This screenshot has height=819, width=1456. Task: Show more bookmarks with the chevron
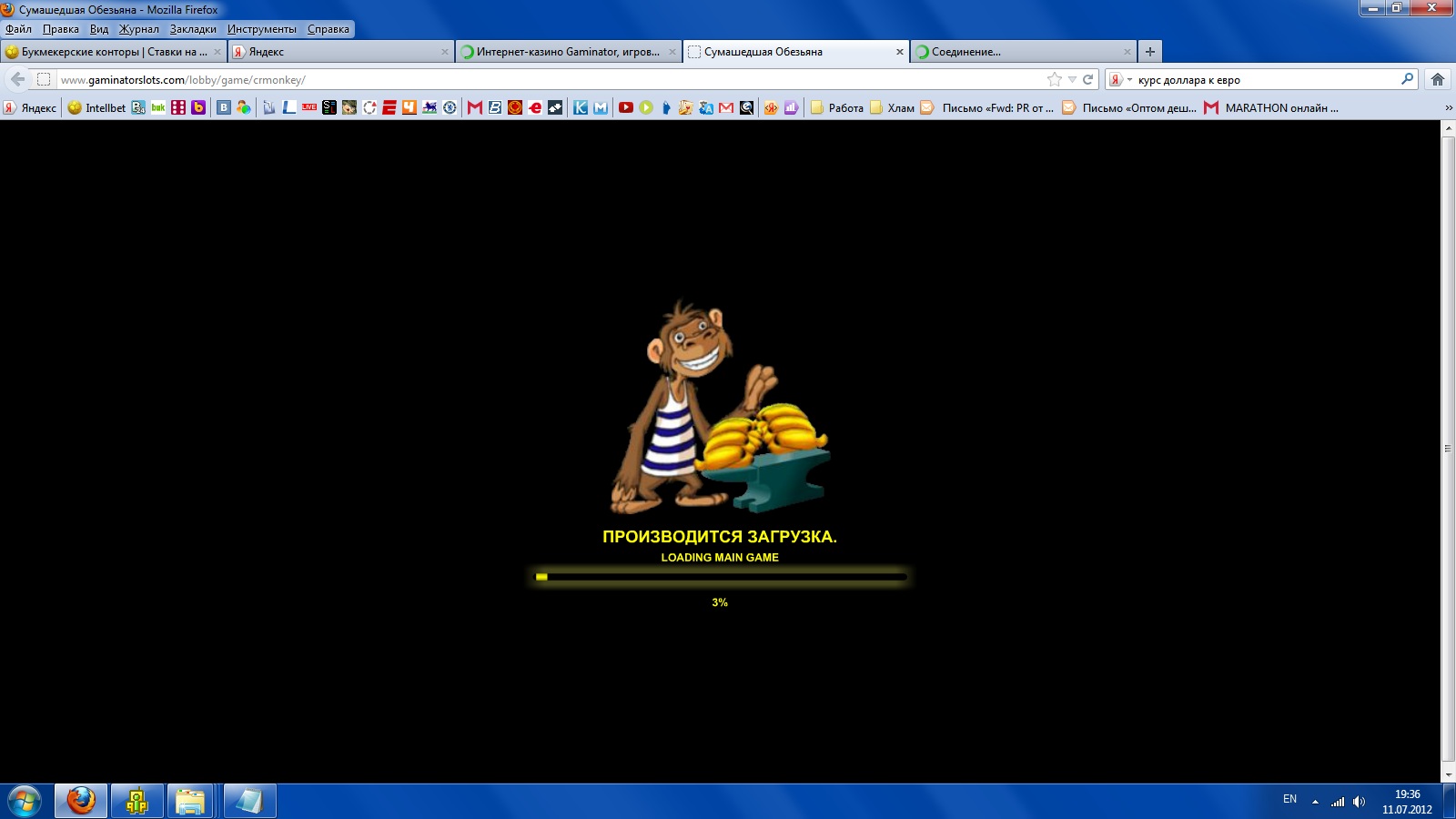[x=1448, y=107]
